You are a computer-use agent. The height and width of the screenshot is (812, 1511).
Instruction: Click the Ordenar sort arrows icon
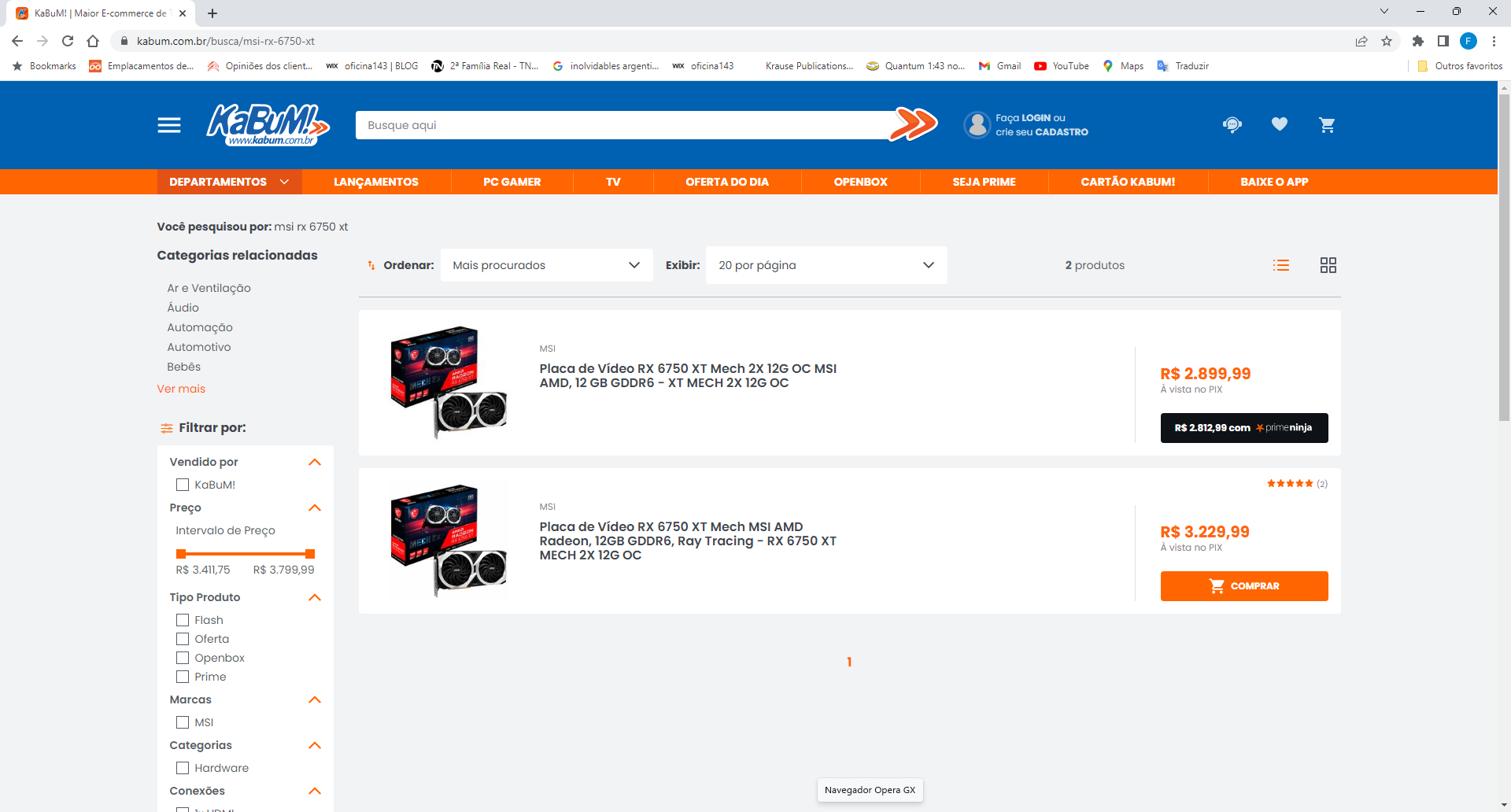click(371, 266)
